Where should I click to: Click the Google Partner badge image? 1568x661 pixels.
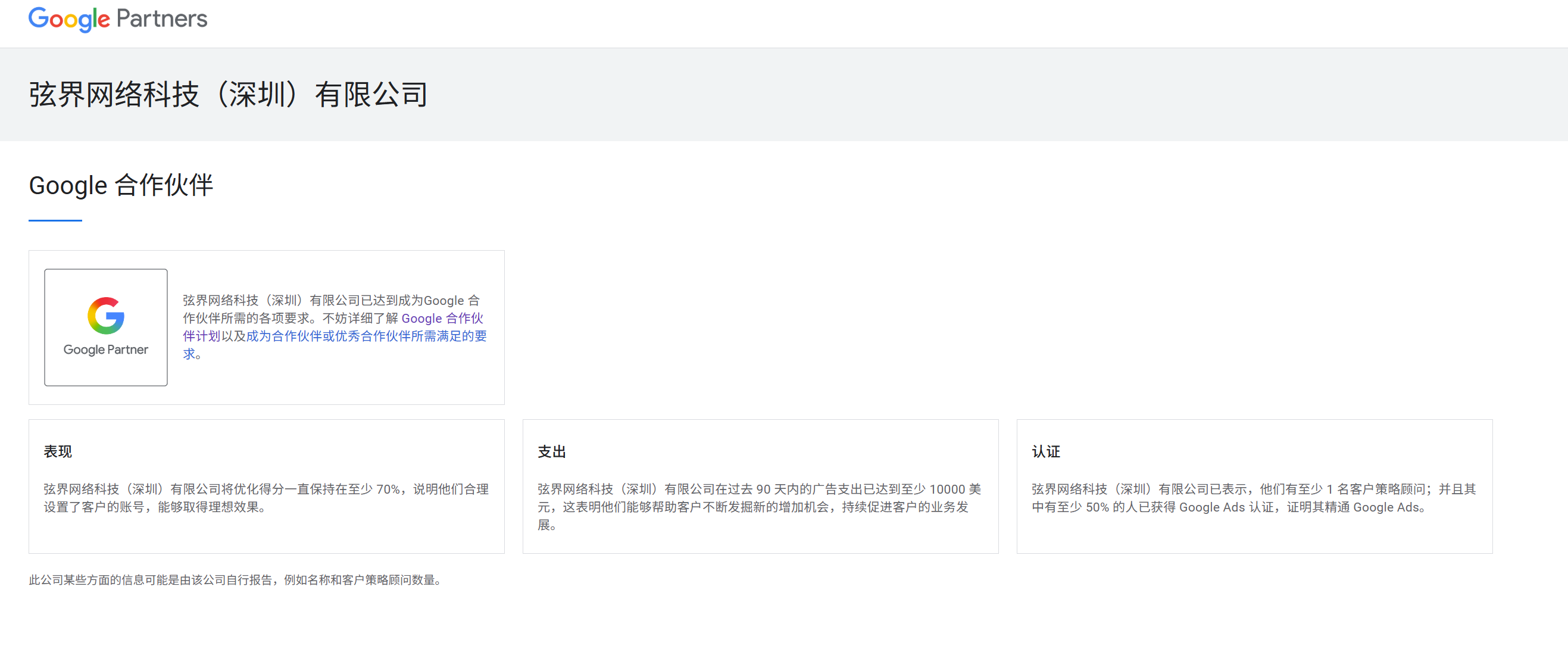[x=106, y=328]
